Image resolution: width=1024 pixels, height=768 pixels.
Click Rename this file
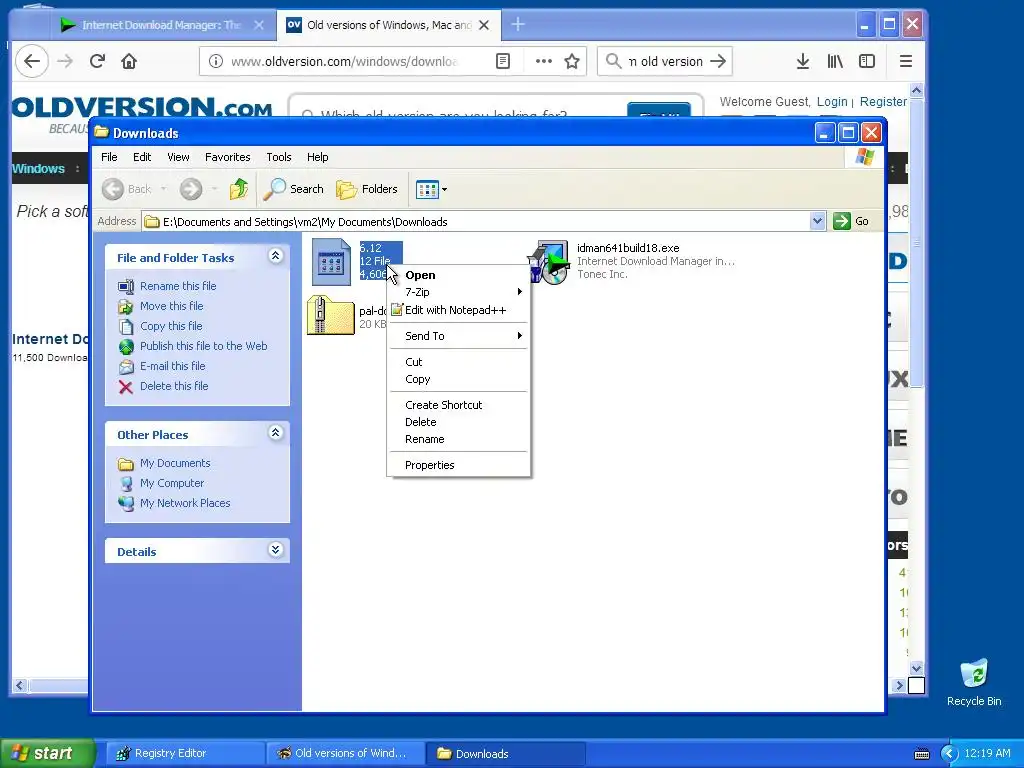click(x=178, y=286)
